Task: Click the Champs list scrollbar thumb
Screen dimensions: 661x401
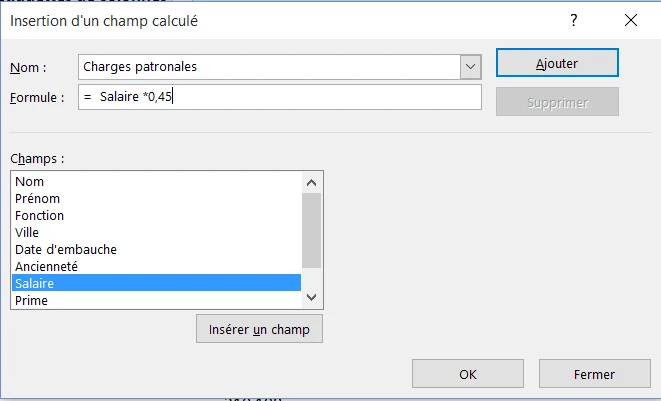Action: click(312, 230)
